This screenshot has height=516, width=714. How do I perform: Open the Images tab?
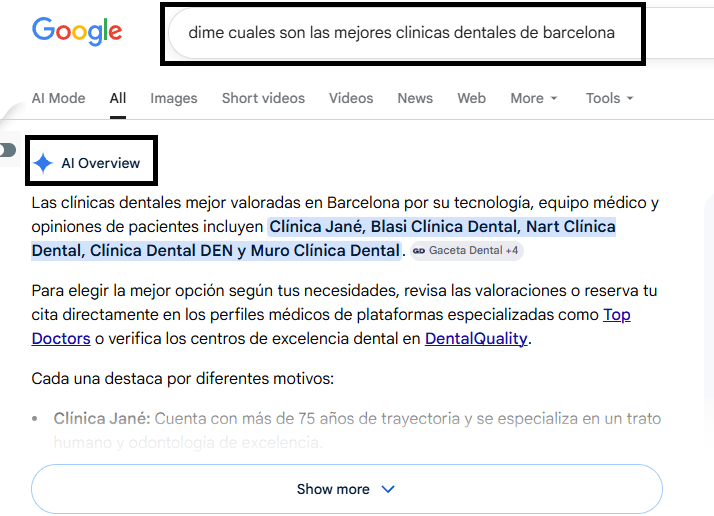[173, 98]
